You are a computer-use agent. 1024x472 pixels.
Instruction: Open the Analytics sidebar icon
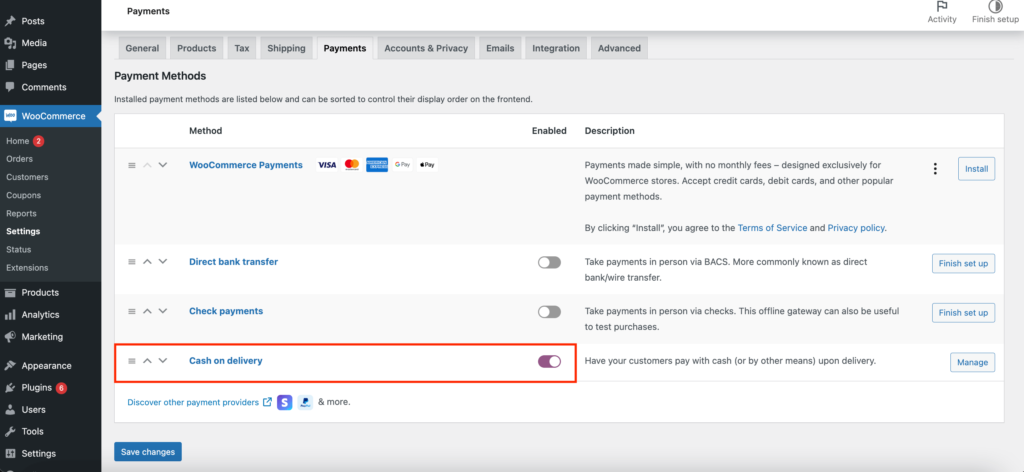10,315
